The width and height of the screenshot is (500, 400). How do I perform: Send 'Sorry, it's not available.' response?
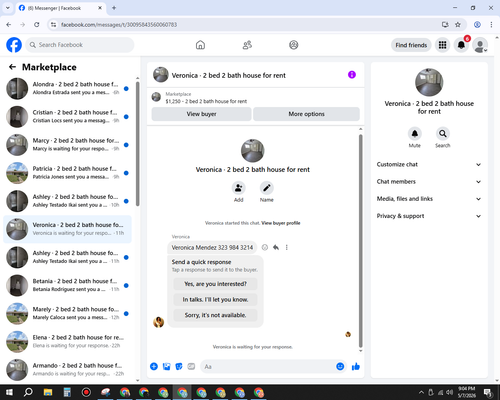tap(215, 315)
